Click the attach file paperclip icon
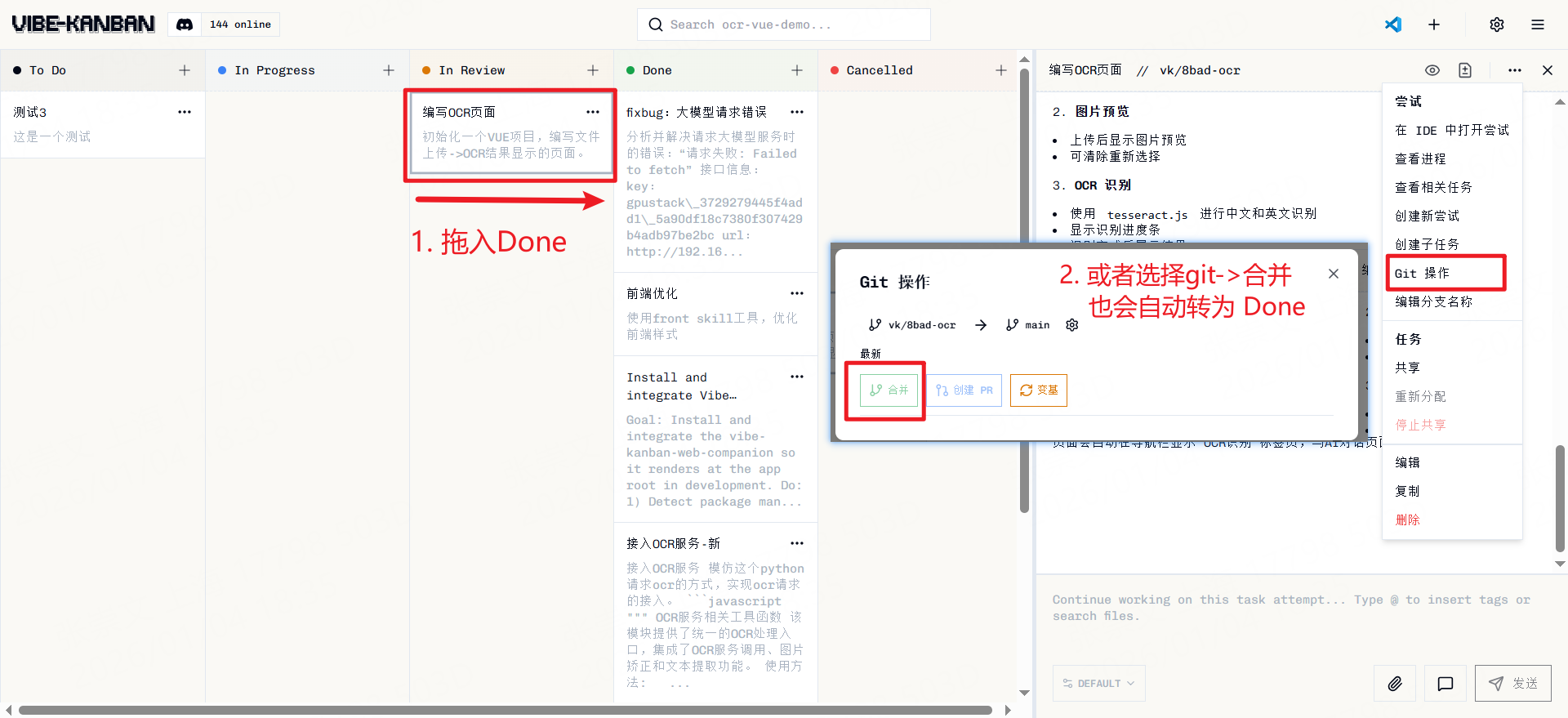Screen dimensions: 1568x718 click(x=1395, y=684)
